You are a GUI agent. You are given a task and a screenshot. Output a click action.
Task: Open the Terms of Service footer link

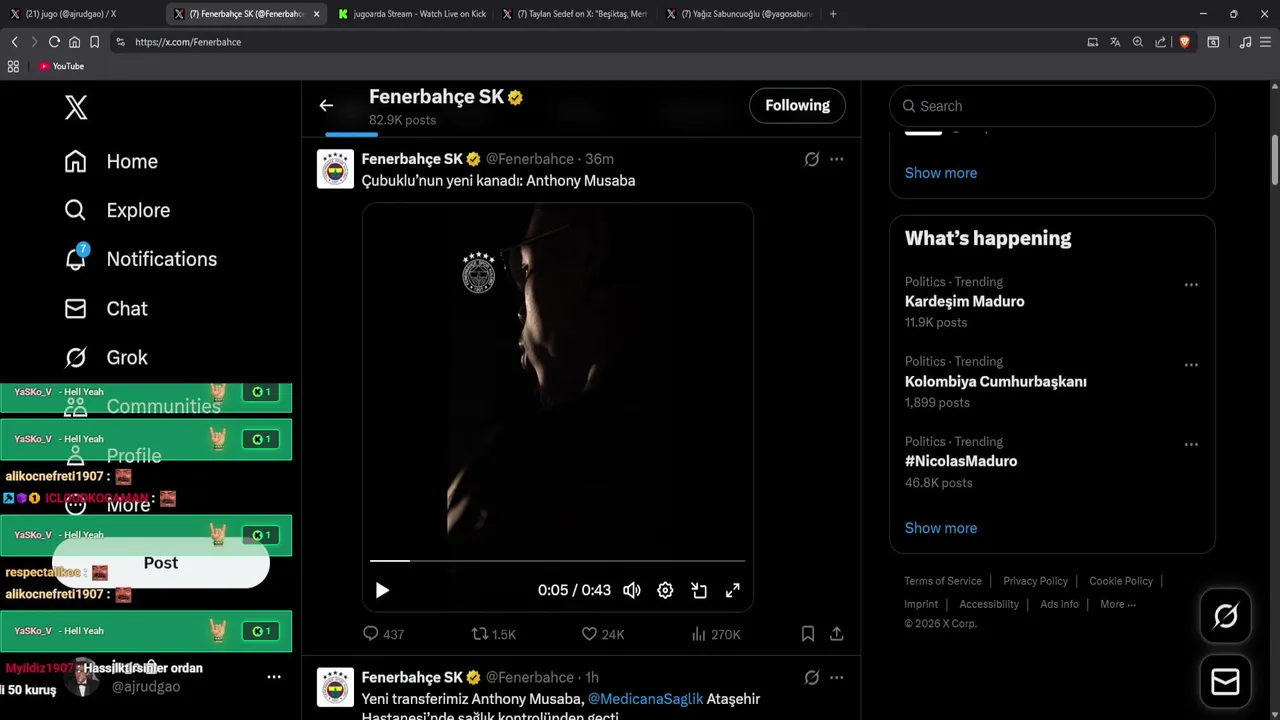click(x=943, y=581)
